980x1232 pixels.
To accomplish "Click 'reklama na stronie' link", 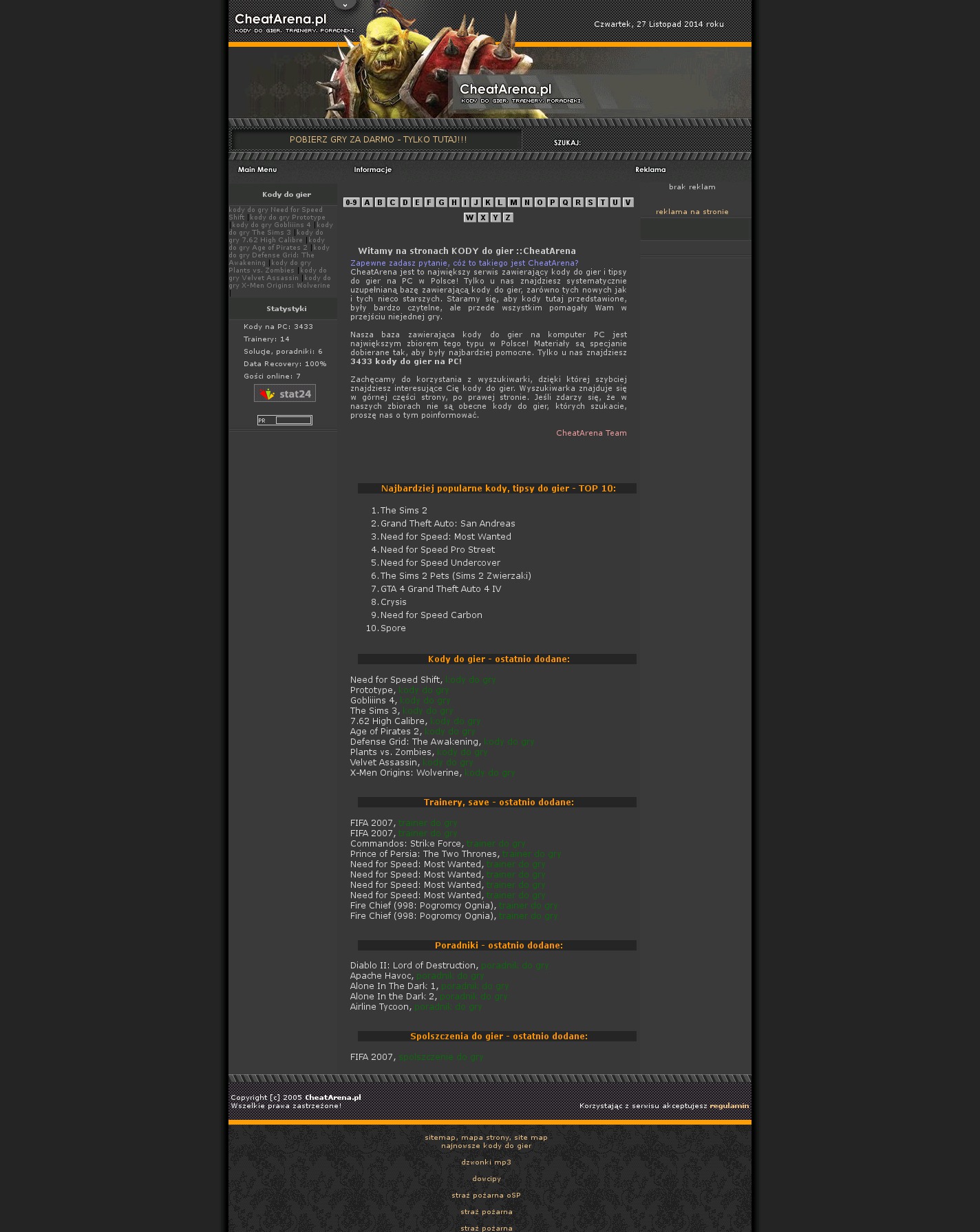I will click(692, 212).
